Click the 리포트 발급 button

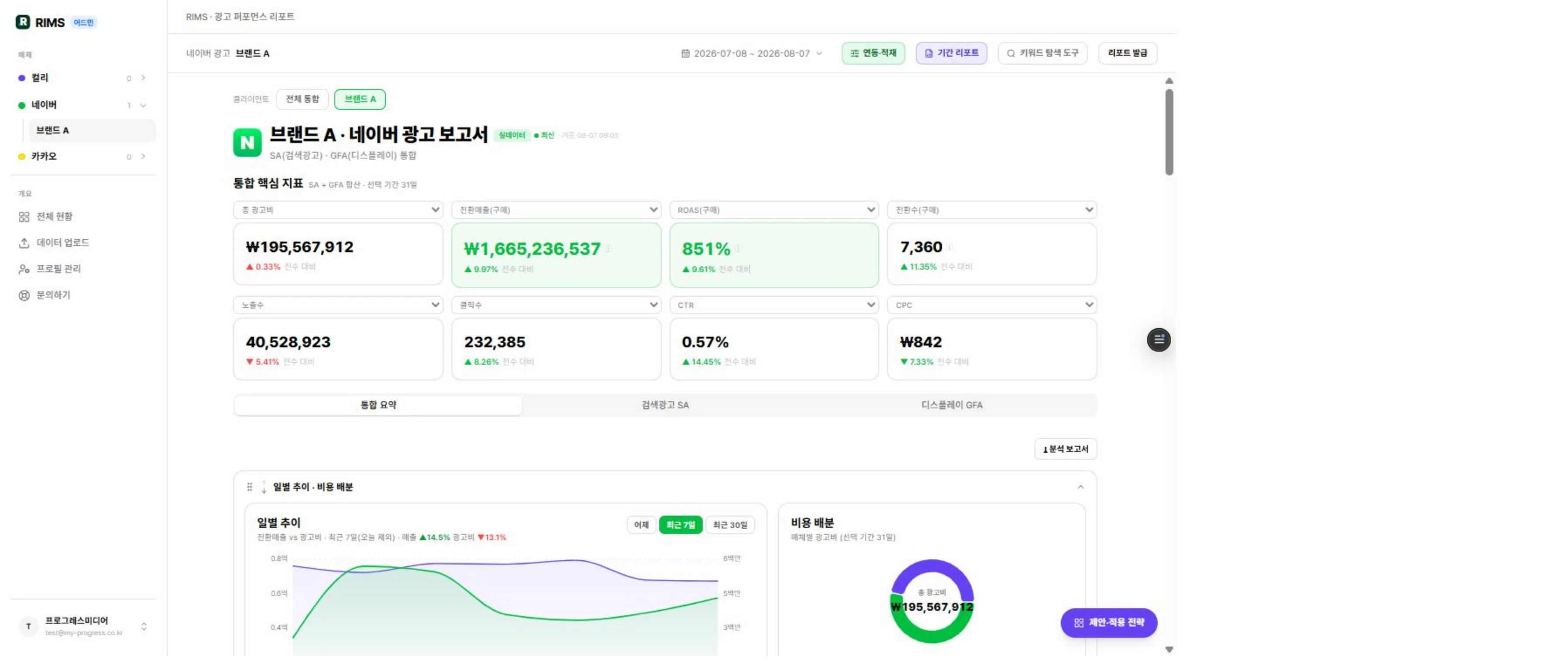click(x=1127, y=53)
